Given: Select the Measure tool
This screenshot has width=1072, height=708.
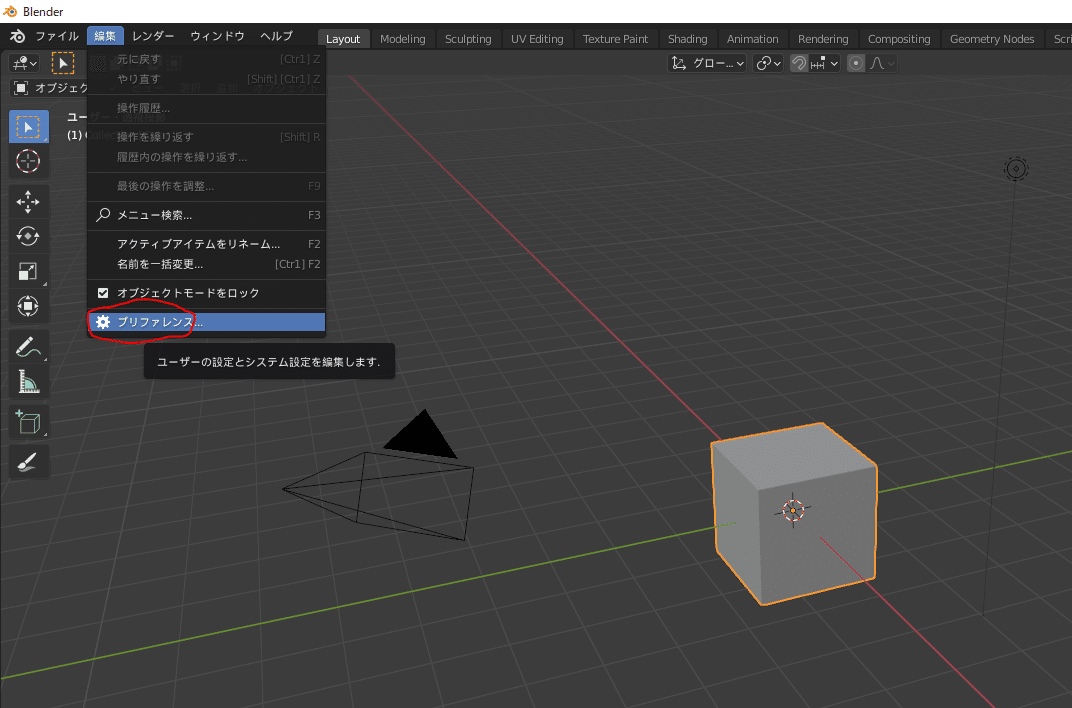Looking at the screenshot, I should pos(28,381).
